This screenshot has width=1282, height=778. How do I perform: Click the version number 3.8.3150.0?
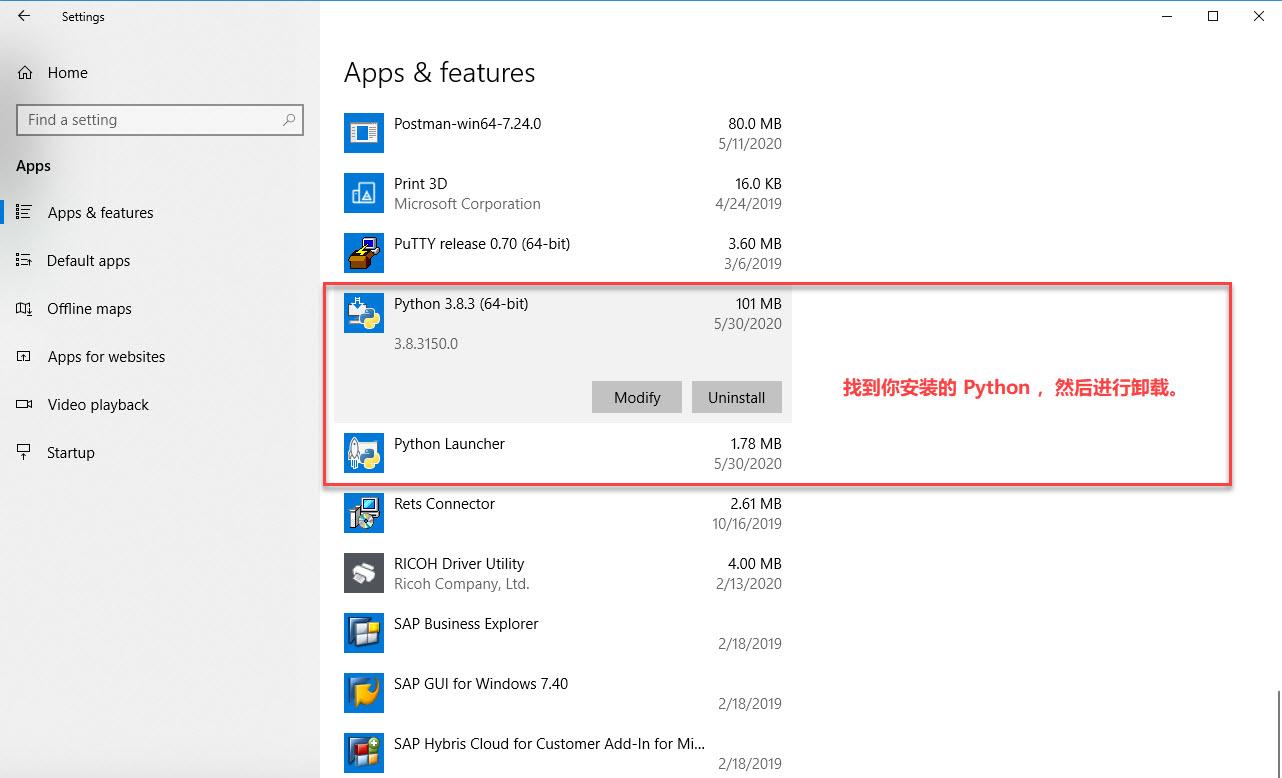(426, 344)
